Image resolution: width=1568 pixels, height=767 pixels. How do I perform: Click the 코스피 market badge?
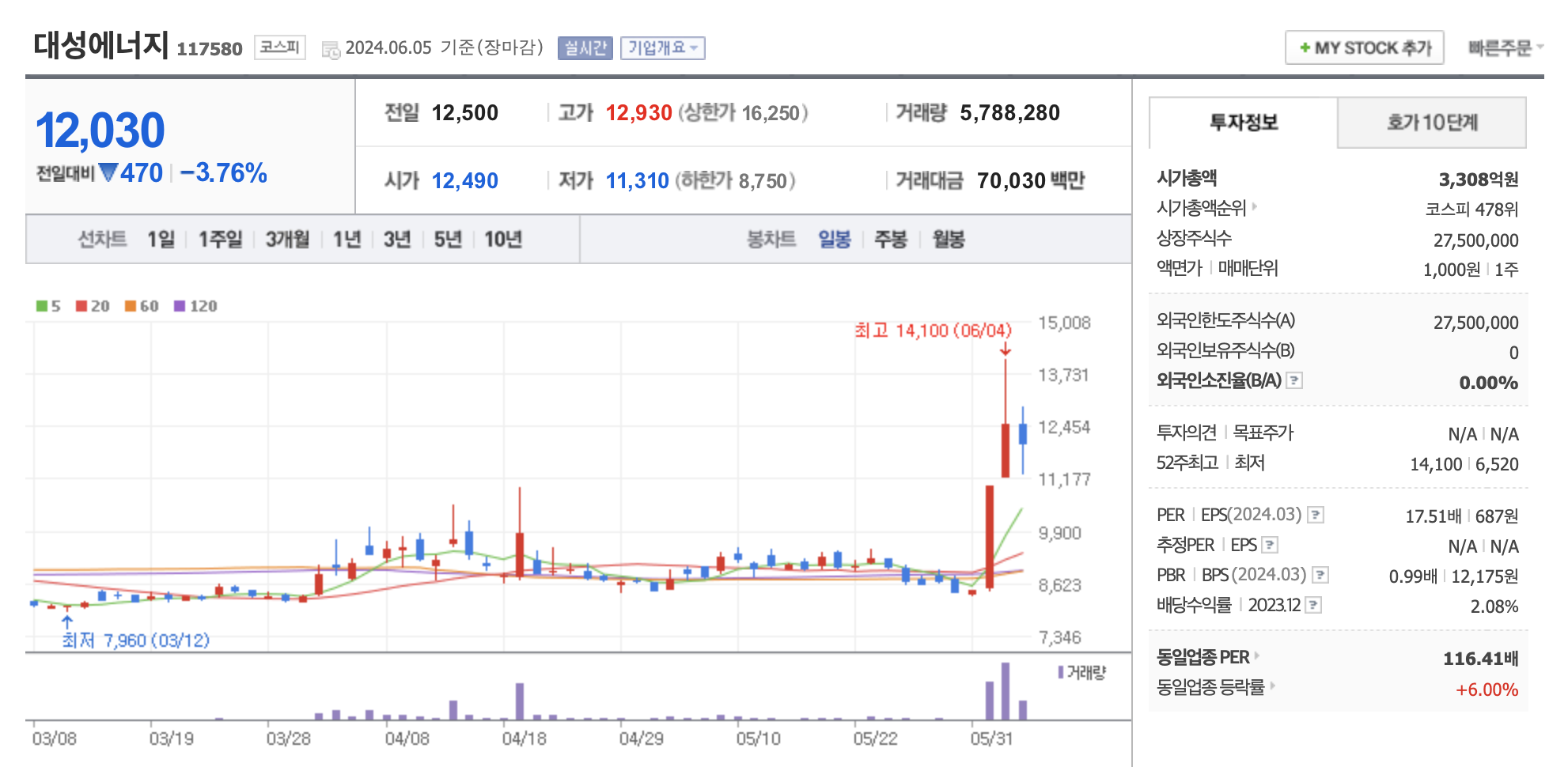pyautogui.click(x=280, y=47)
